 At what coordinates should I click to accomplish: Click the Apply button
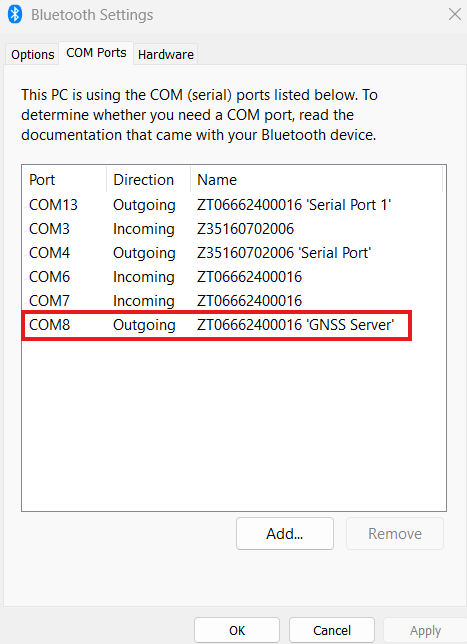425,630
